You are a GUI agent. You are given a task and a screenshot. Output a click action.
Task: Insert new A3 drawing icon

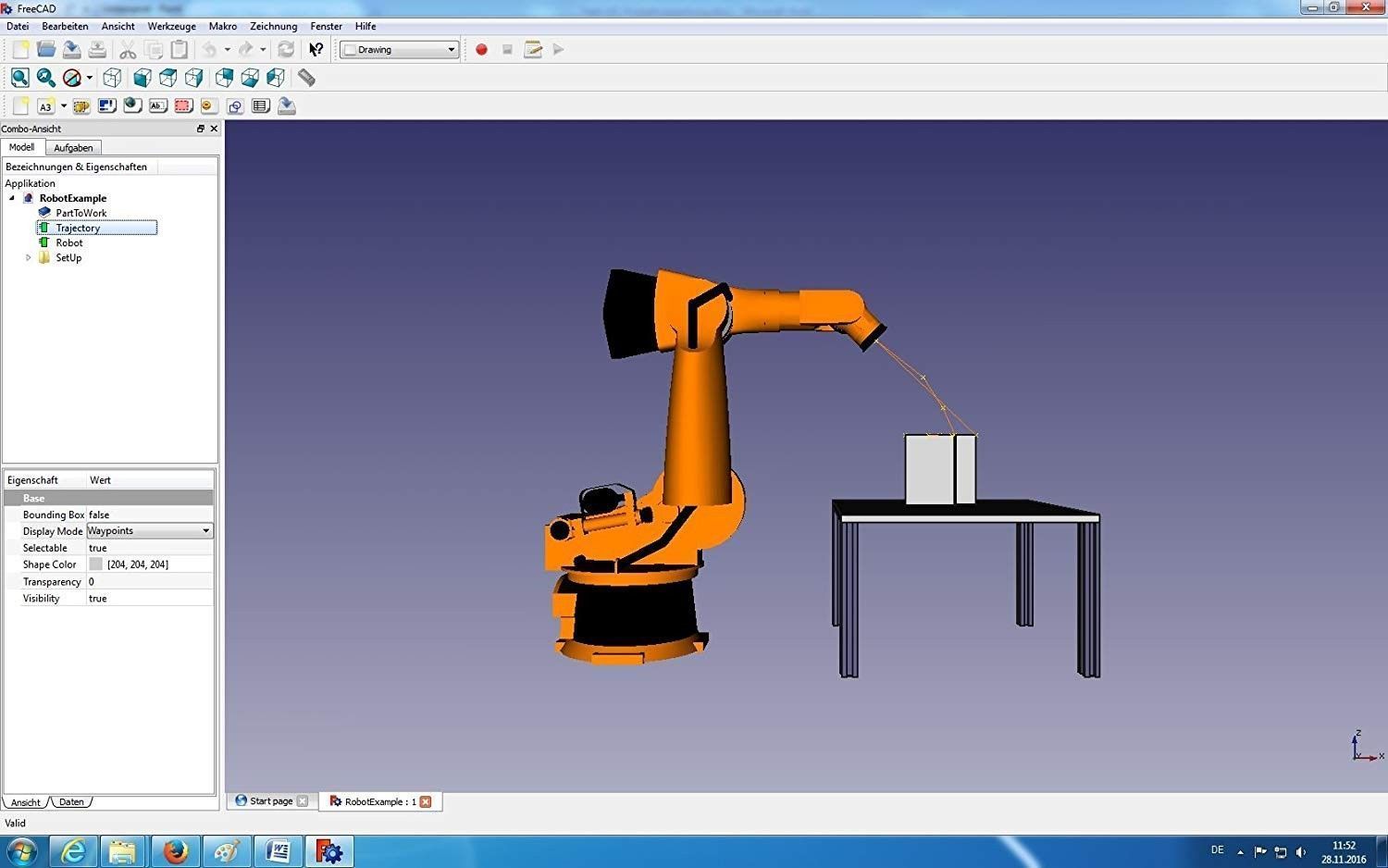coord(45,106)
